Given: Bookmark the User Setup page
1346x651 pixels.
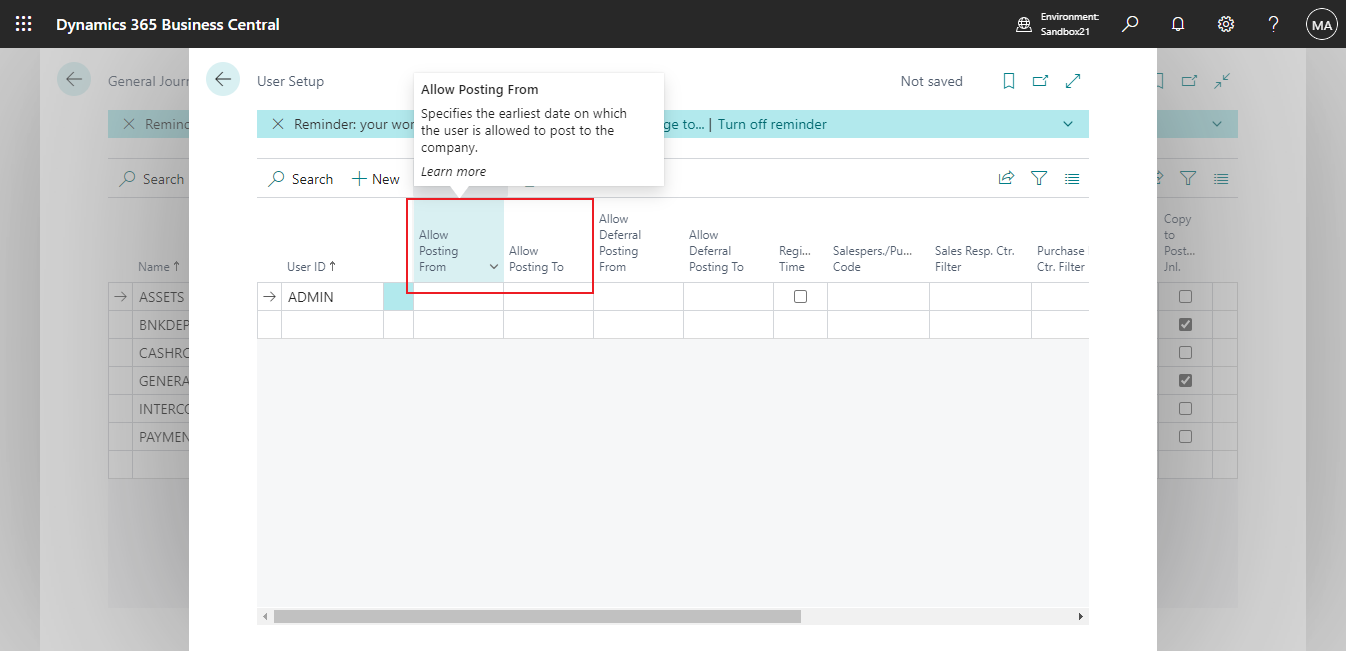Looking at the screenshot, I should tap(1008, 81).
